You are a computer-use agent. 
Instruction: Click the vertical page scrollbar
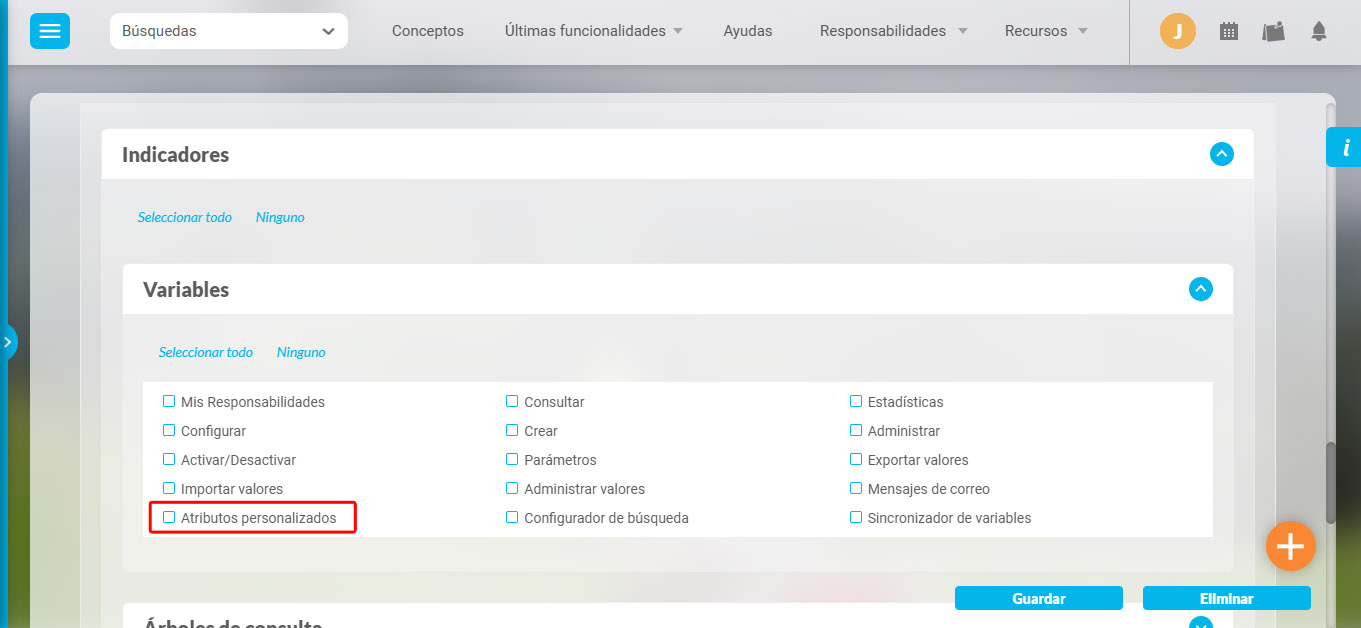1330,480
